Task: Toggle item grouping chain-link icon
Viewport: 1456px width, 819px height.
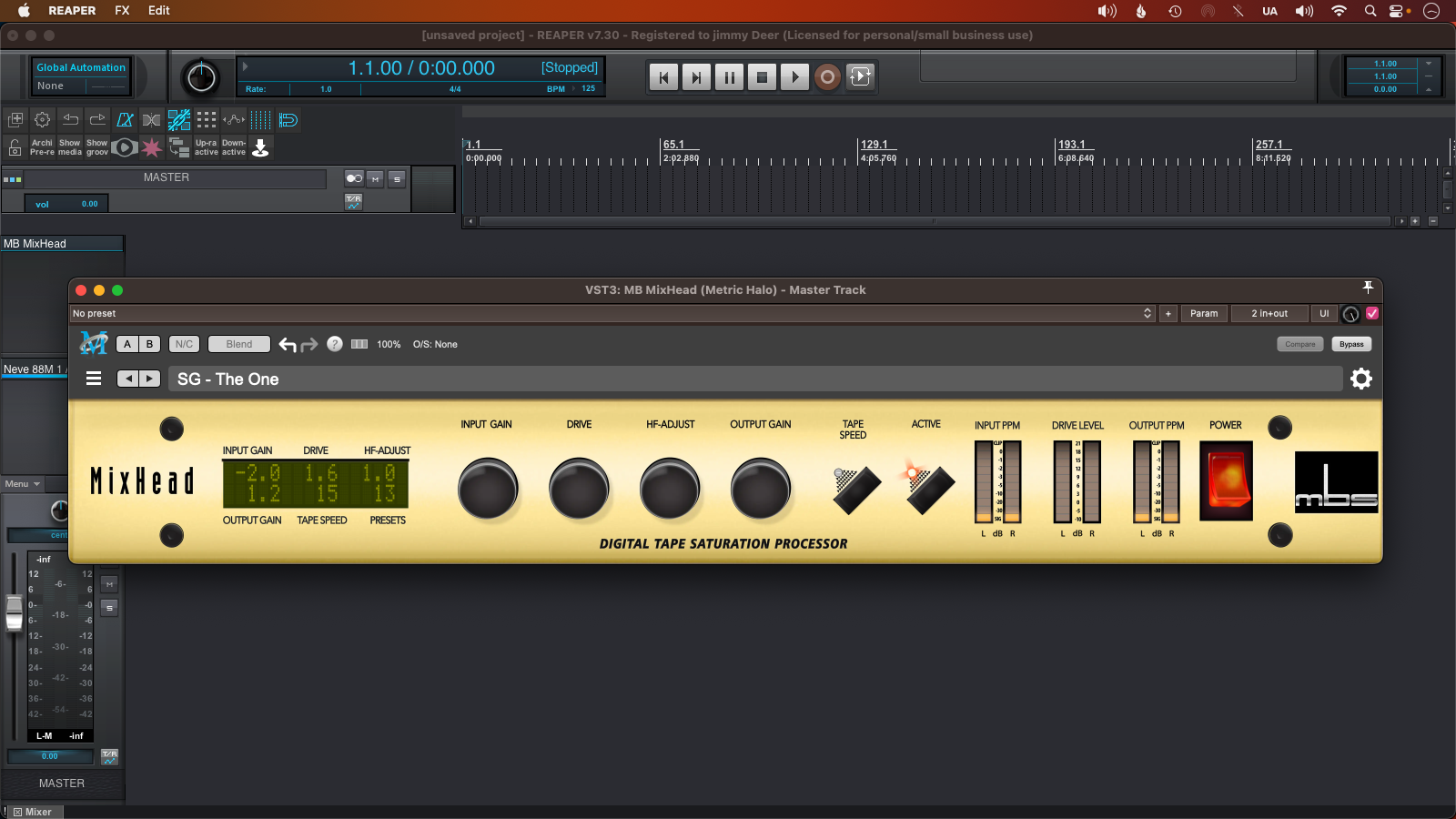Action: coord(179,119)
